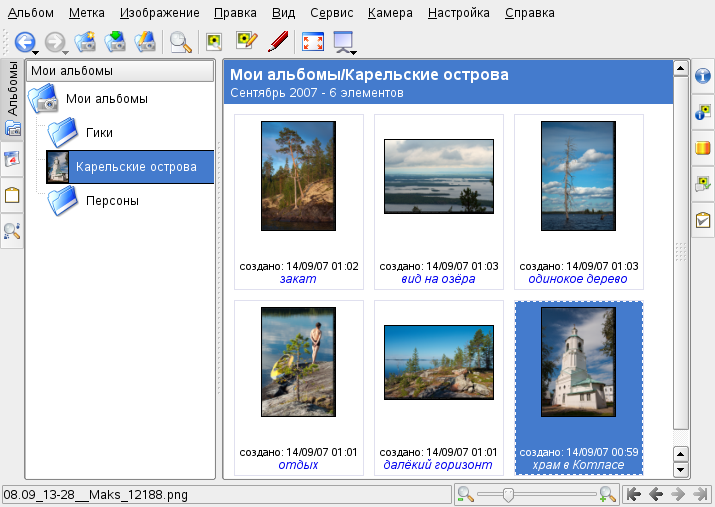This screenshot has height=507, width=715.
Task: Select the Гики album in tree
Action: pos(99,132)
